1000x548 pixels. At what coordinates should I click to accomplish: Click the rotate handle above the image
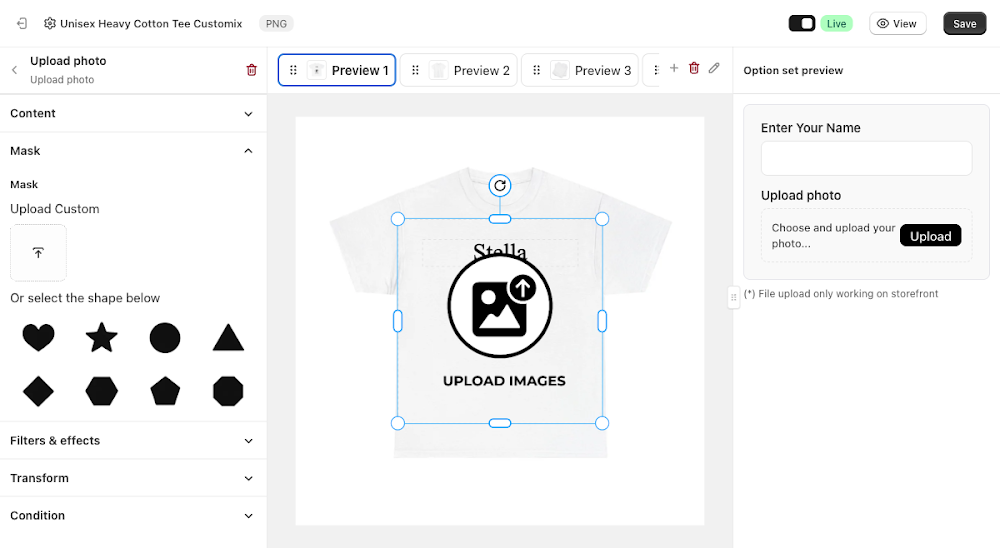pyautogui.click(x=500, y=186)
